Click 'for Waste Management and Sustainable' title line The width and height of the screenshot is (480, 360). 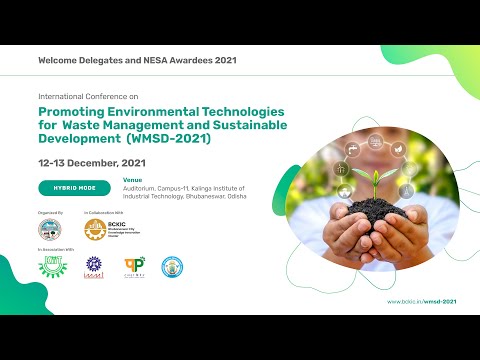[x=163, y=125]
